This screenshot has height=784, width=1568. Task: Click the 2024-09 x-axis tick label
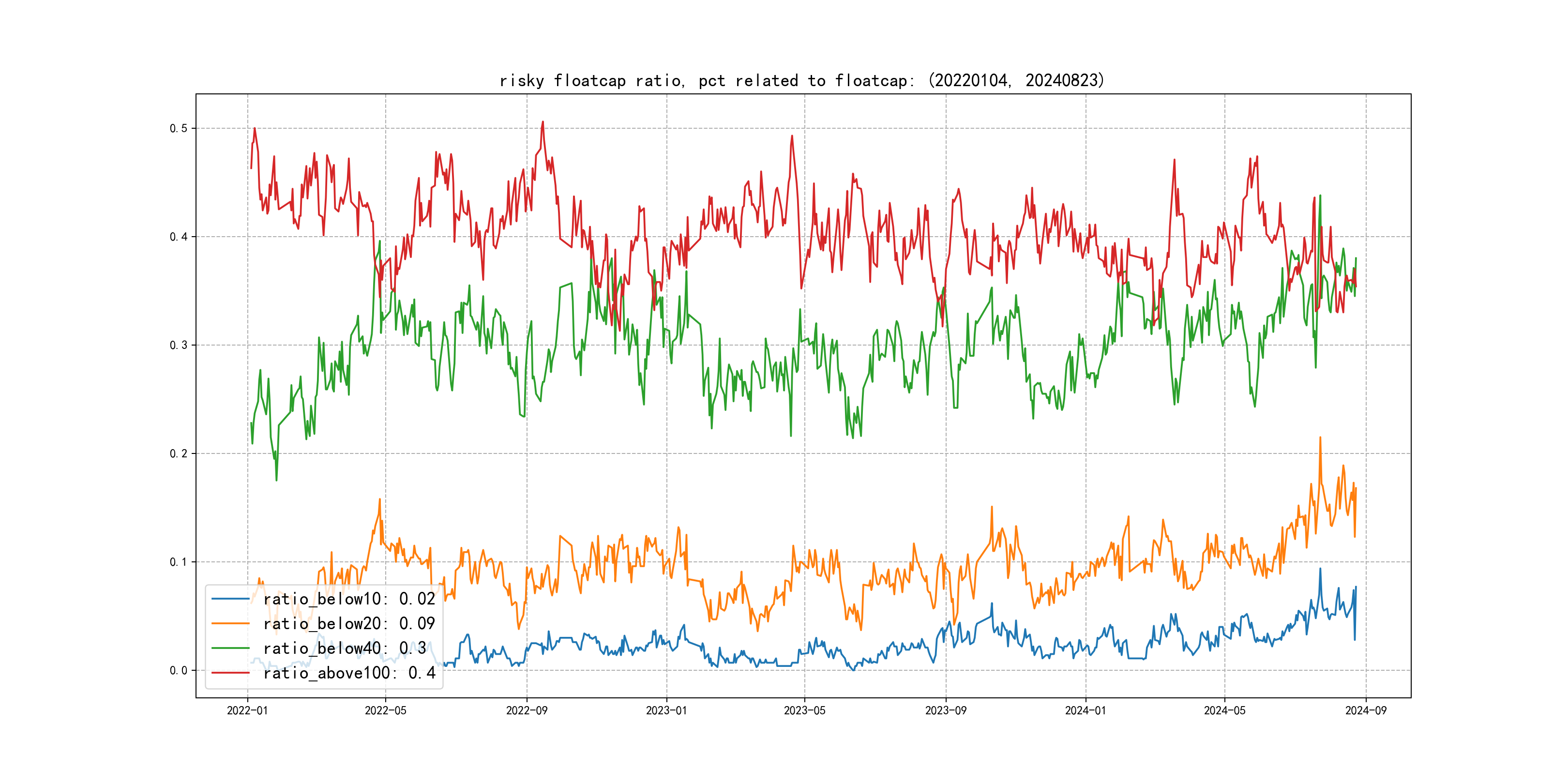[1365, 710]
